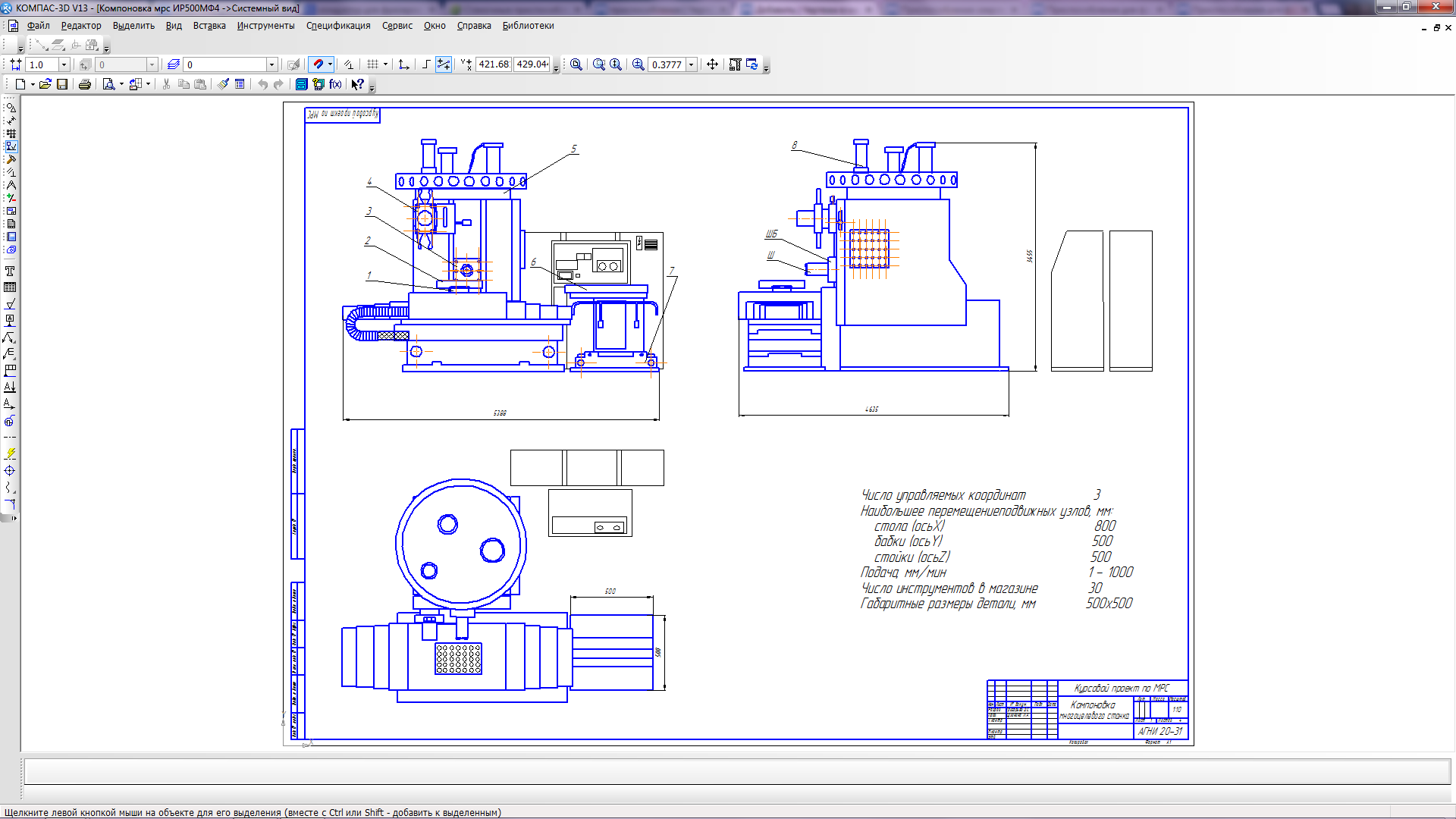Expand the disabled view-number dropdown showing 0
Screen dimensions: 1456x819
tap(152, 64)
